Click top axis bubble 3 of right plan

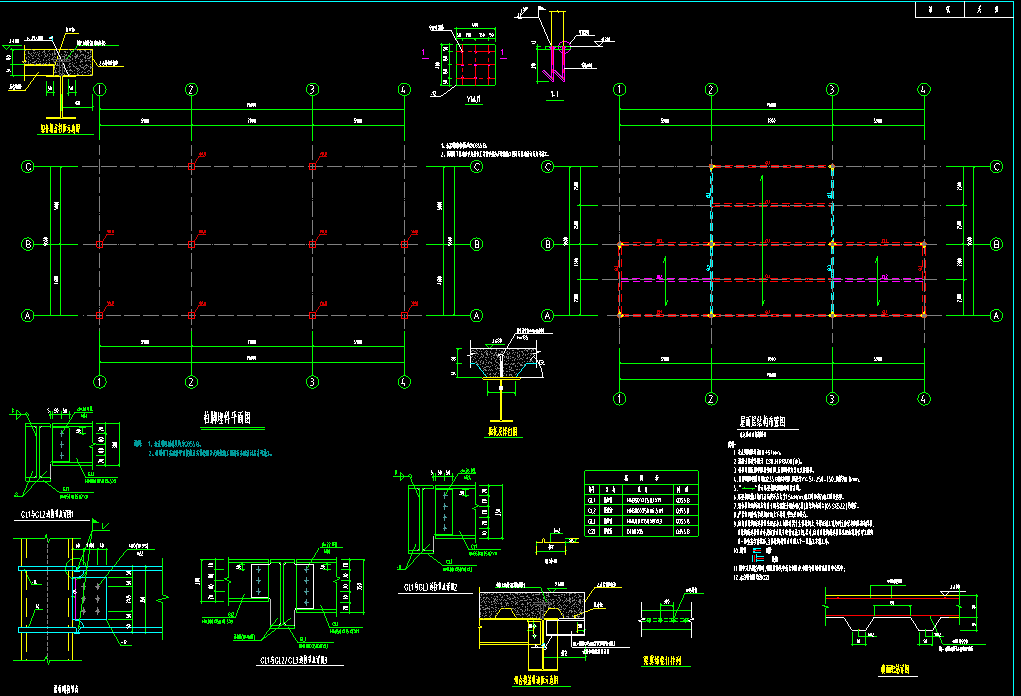tap(832, 90)
